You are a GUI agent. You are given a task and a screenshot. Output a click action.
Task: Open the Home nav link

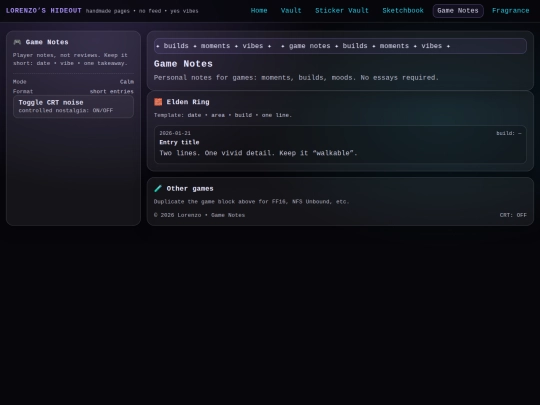259,11
